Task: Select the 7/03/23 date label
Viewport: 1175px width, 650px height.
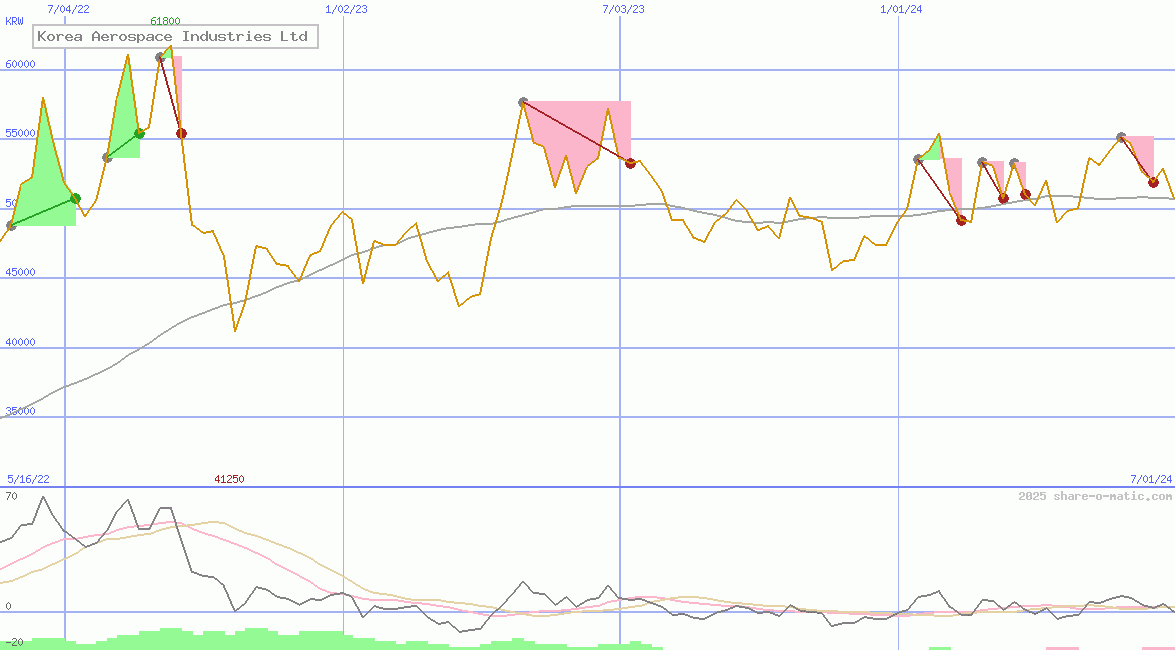Action: [623, 9]
